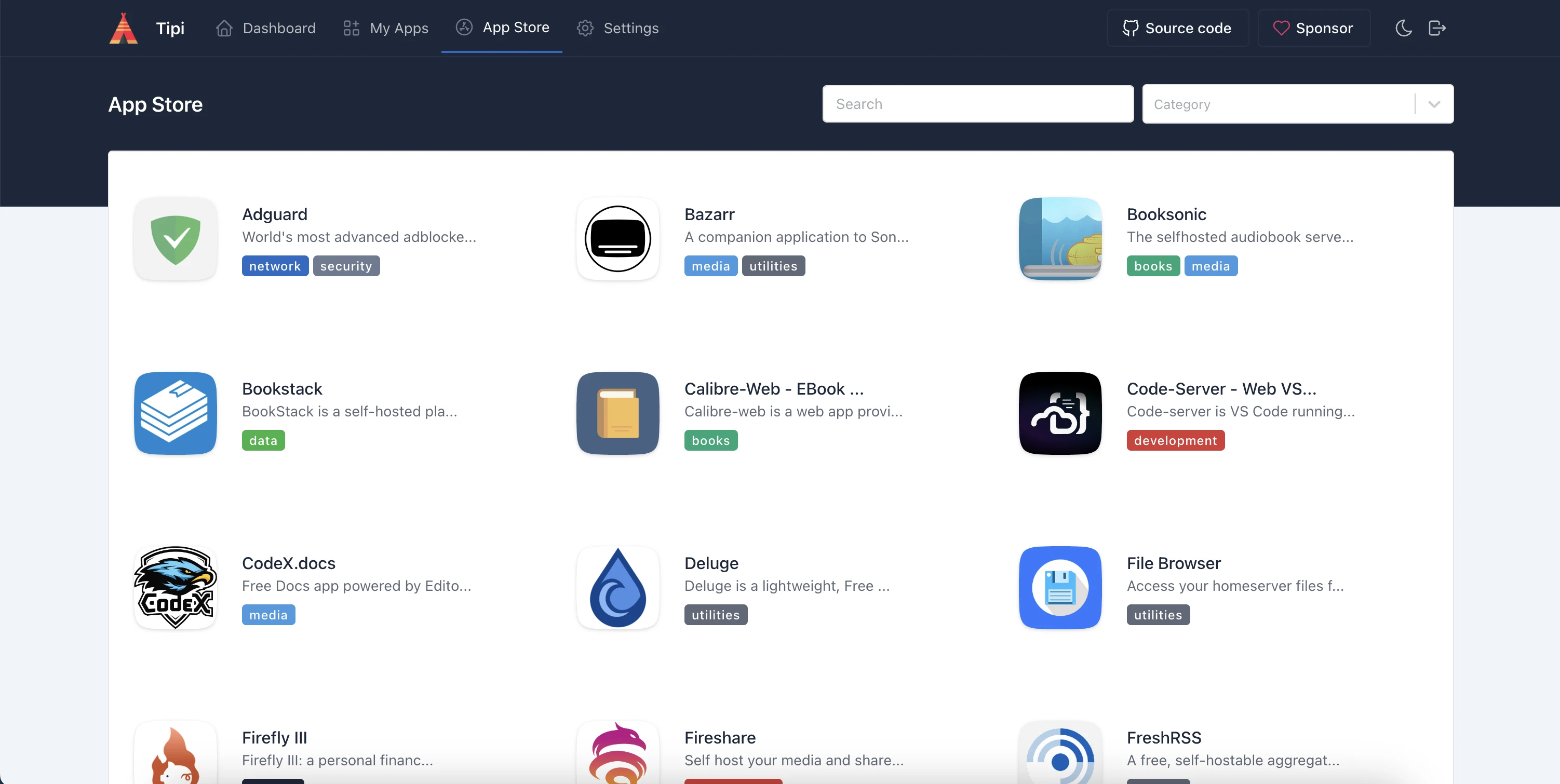Open the Bazarr app icon
The width and height of the screenshot is (1560, 784).
(617, 239)
